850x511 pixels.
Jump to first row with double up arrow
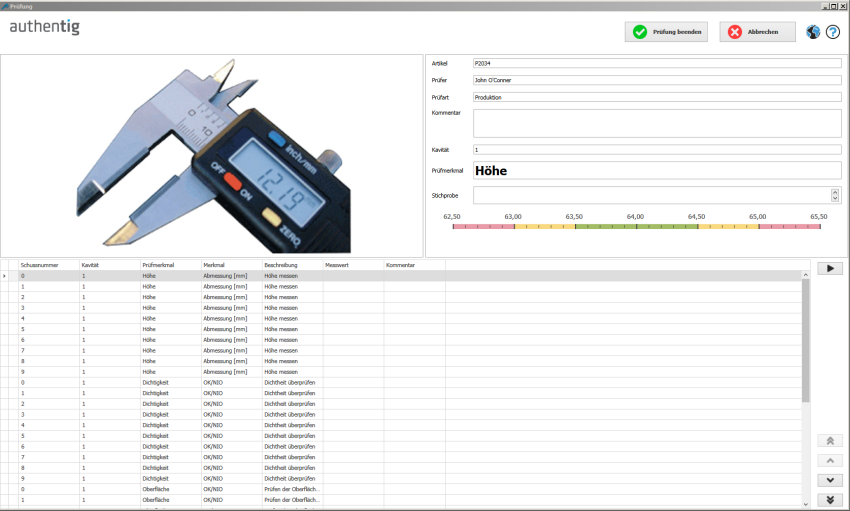[x=830, y=441]
